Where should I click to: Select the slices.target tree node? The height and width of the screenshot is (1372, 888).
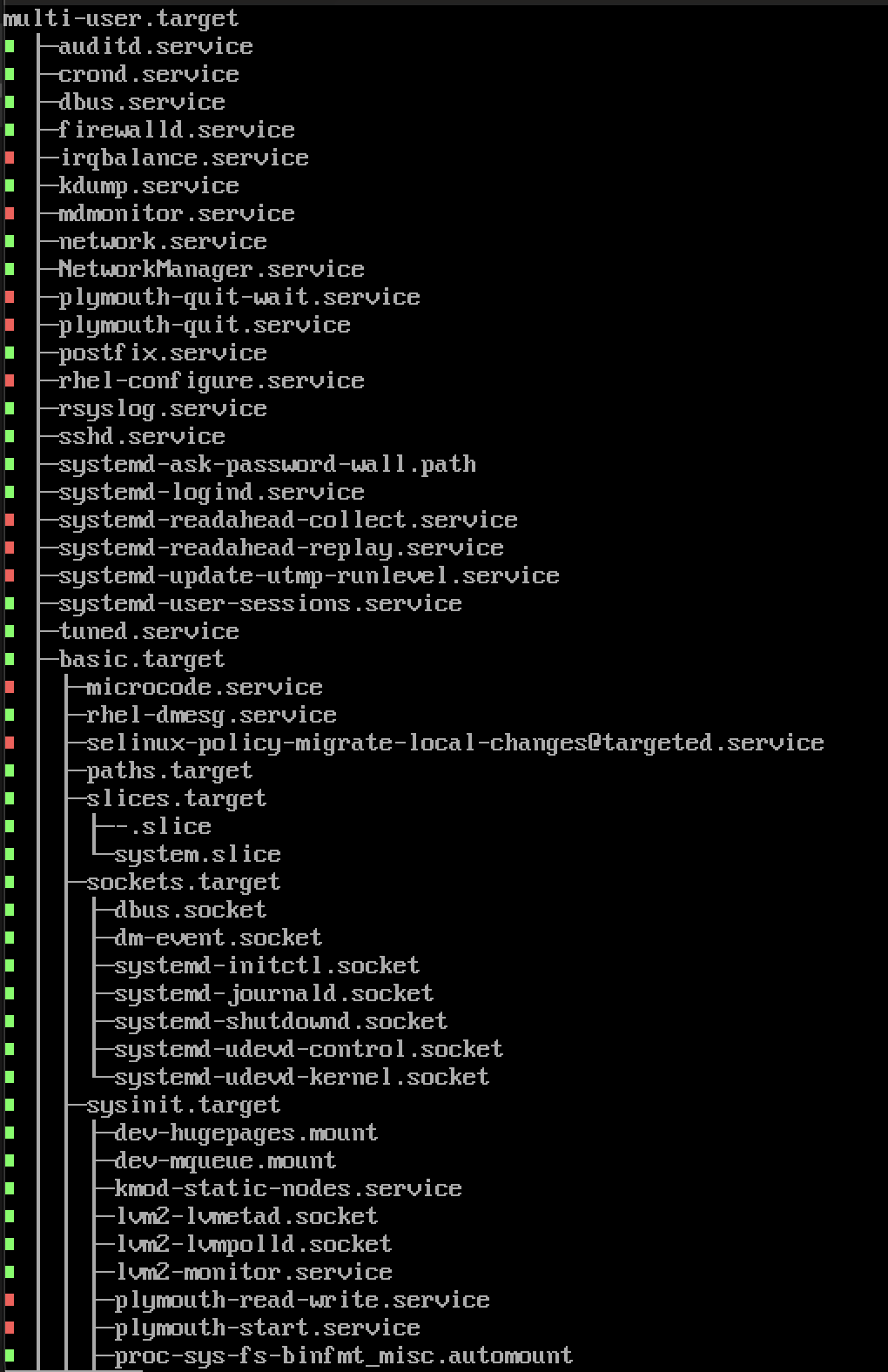click(x=176, y=798)
